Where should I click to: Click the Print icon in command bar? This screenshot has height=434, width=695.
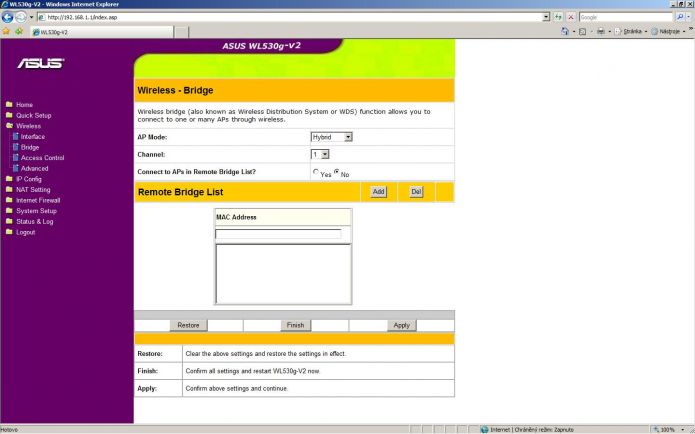click(601, 31)
